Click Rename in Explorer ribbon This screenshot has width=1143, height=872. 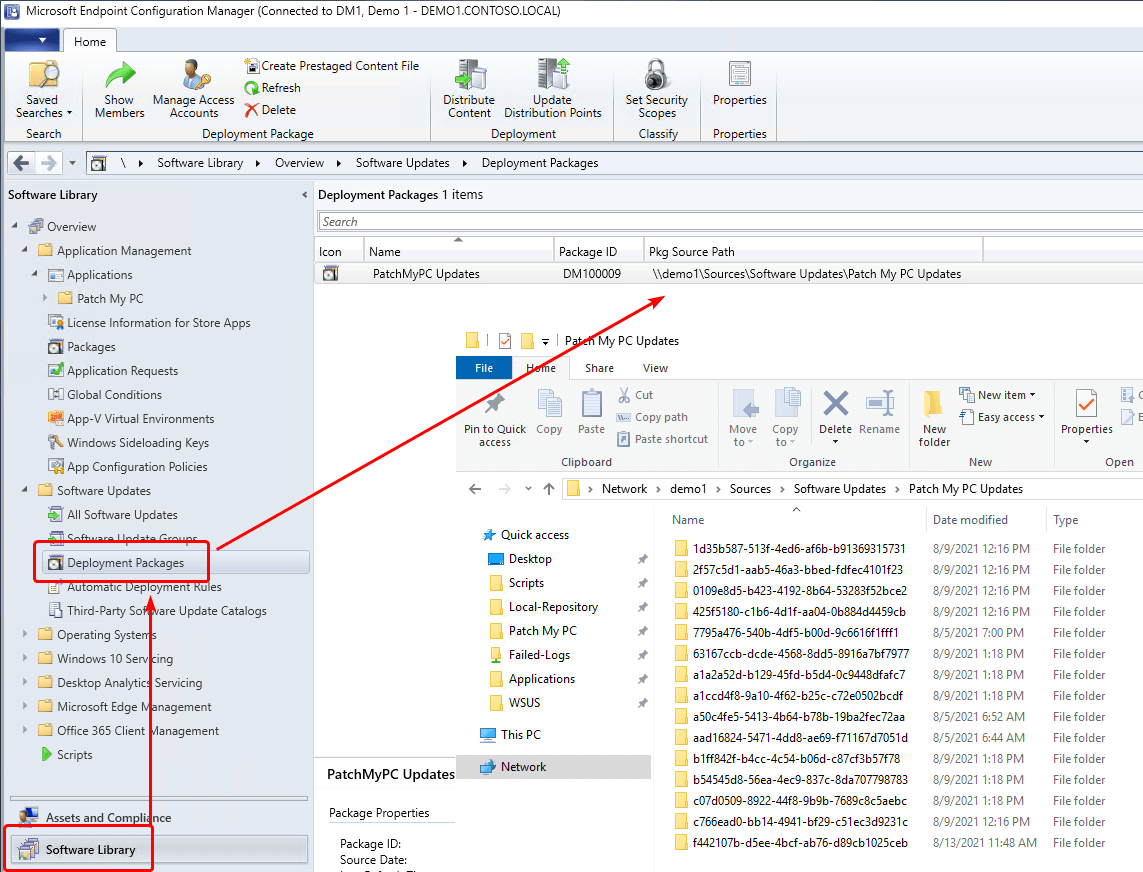tap(879, 413)
